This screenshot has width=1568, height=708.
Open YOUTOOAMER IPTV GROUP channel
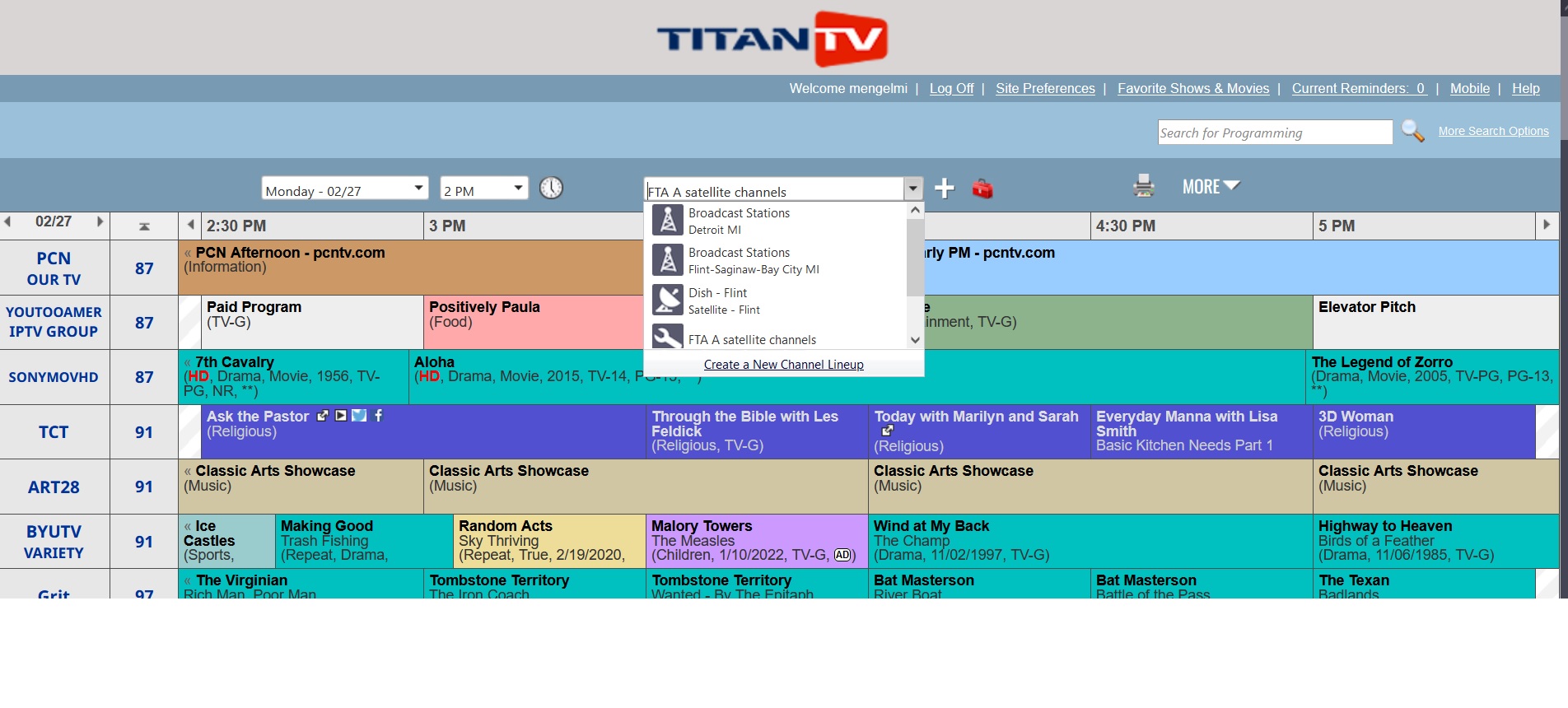pos(54,322)
